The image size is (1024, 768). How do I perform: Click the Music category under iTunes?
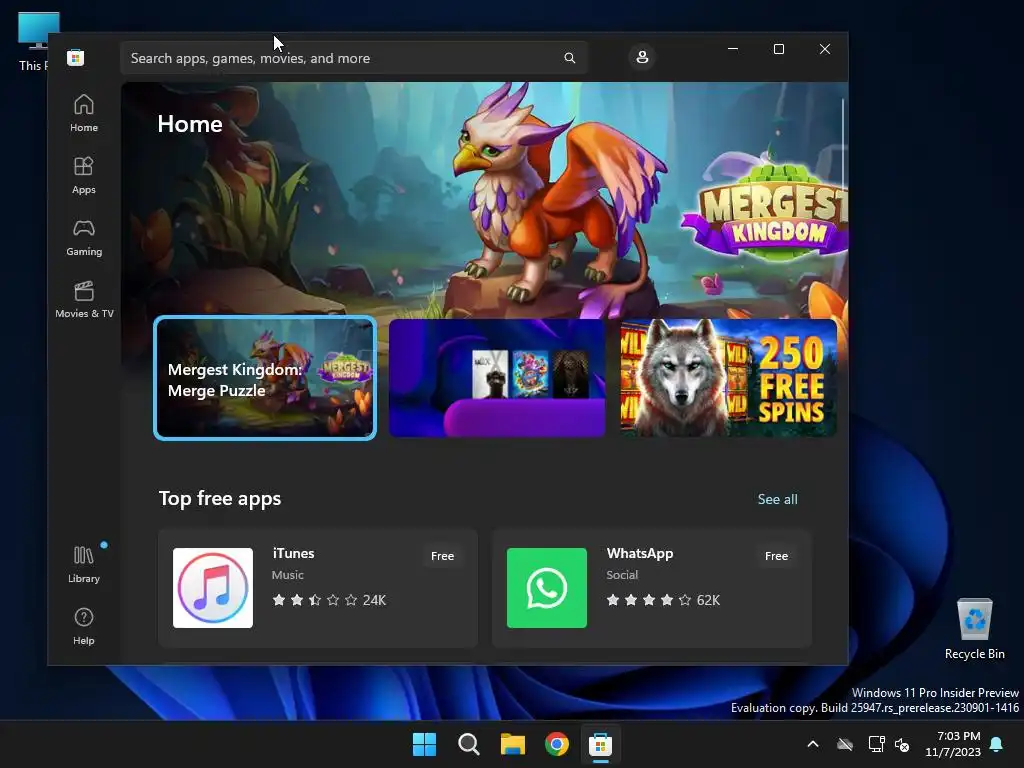(288, 575)
